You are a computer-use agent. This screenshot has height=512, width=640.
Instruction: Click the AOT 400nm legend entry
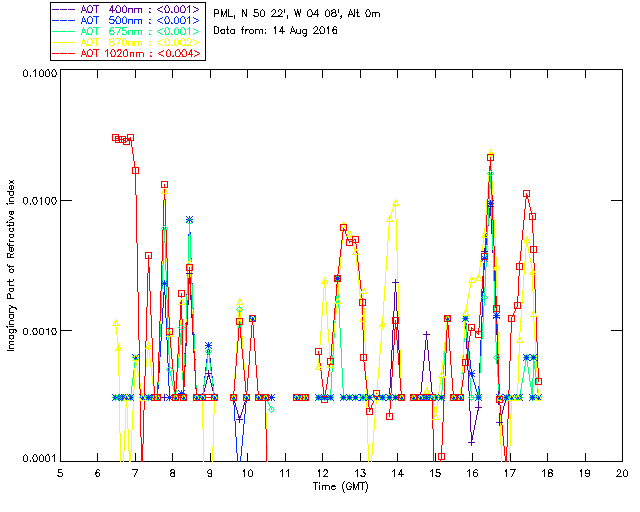[x=126, y=9]
